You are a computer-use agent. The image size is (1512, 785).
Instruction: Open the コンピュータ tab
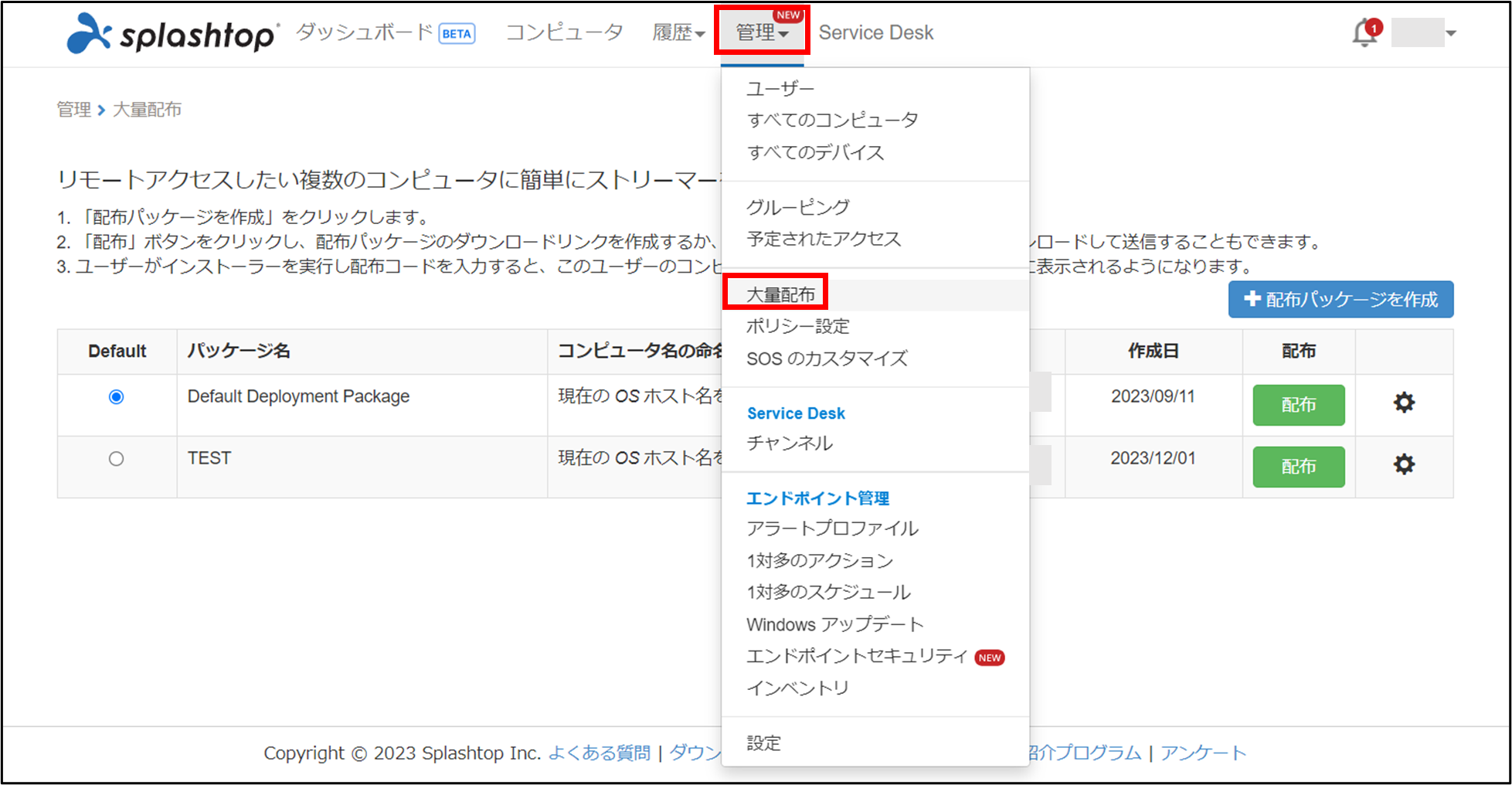tap(564, 32)
